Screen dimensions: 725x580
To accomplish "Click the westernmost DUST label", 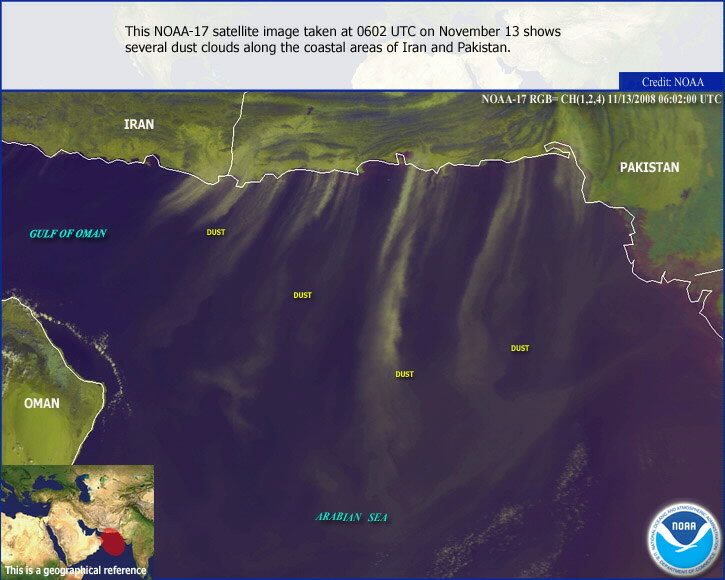I will pos(216,233).
